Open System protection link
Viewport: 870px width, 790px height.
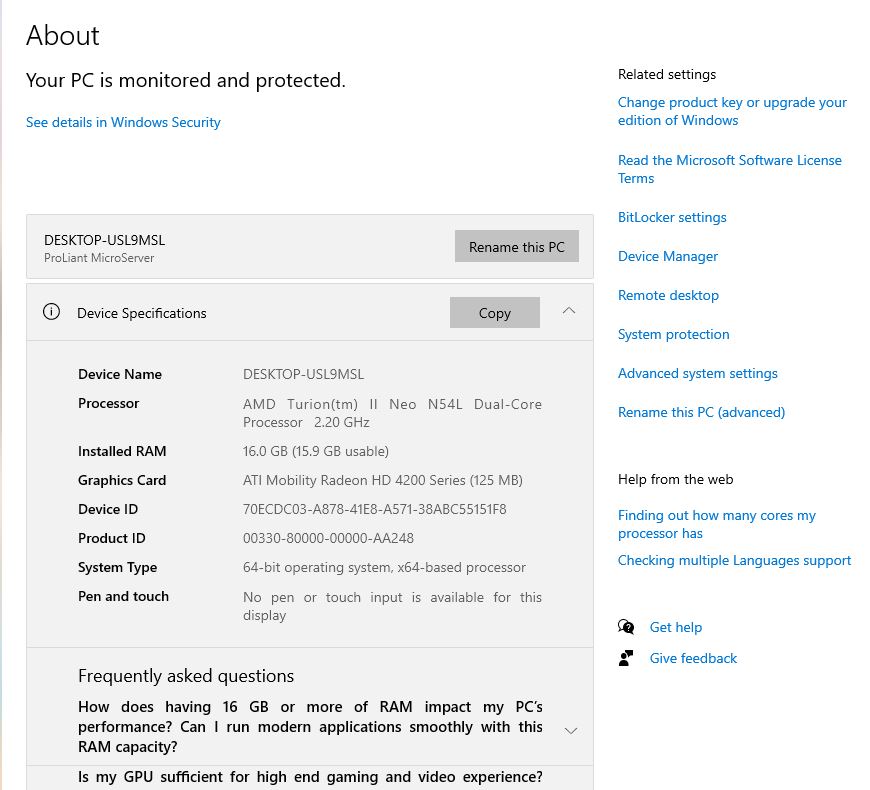click(673, 334)
